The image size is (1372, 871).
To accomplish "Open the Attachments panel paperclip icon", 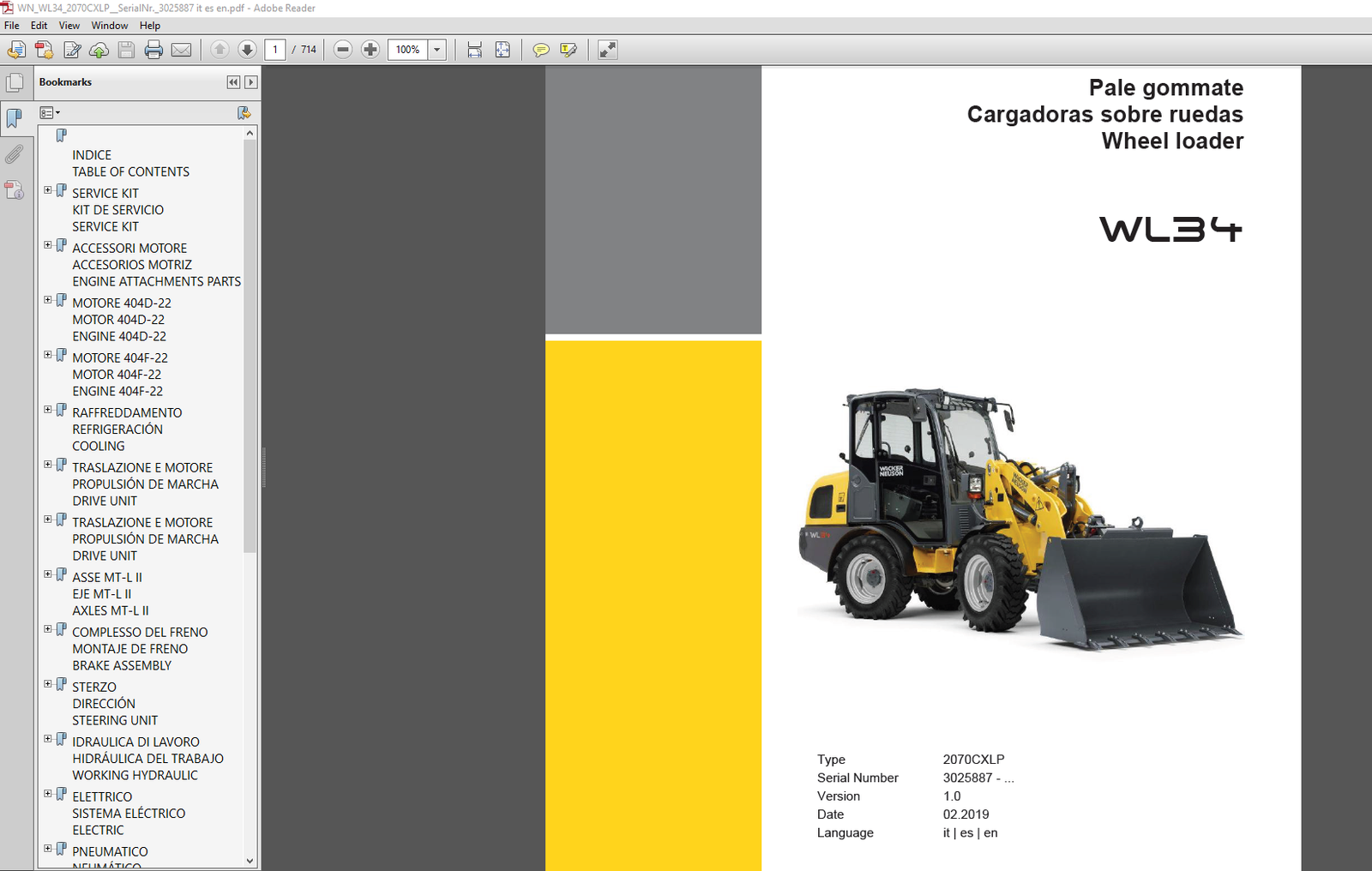I will click(x=15, y=154).
